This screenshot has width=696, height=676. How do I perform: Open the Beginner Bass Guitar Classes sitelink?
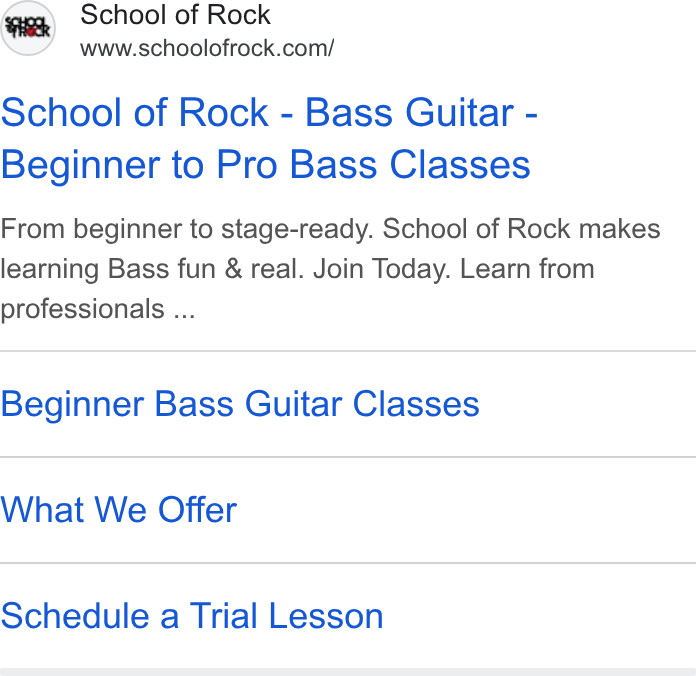(240, 404)
